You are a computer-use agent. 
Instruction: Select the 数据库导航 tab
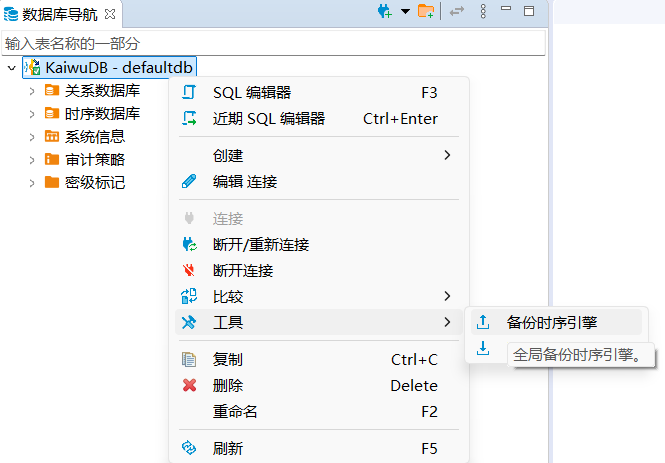60,14
